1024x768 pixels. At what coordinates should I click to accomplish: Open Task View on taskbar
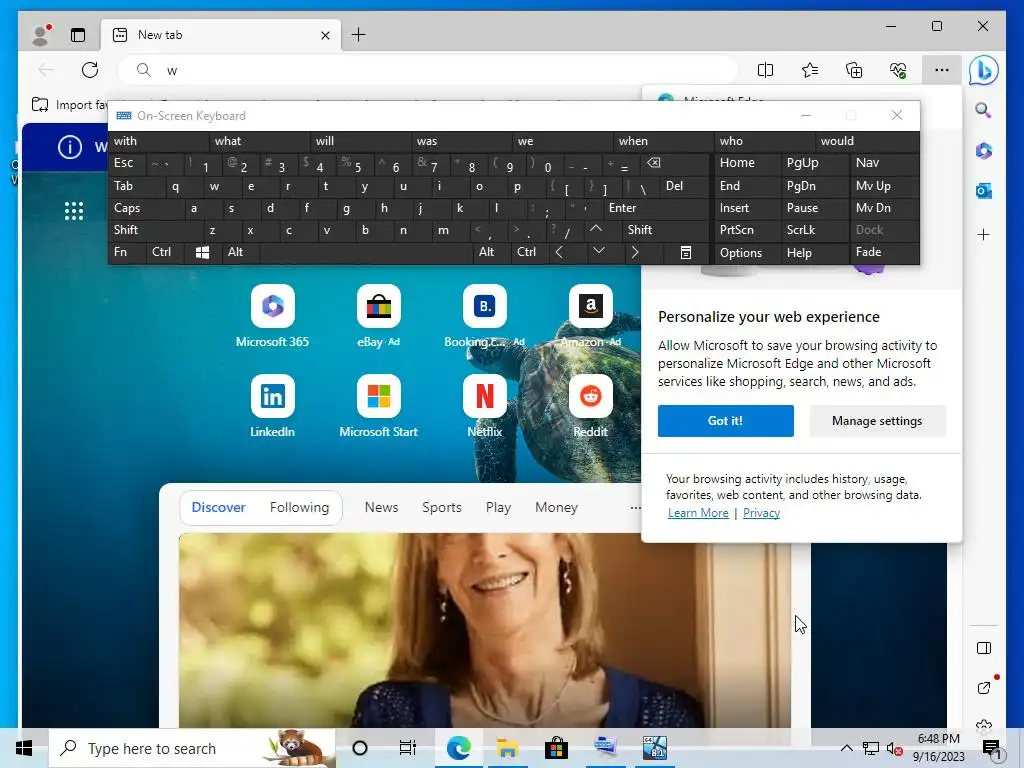click(408, 748)
